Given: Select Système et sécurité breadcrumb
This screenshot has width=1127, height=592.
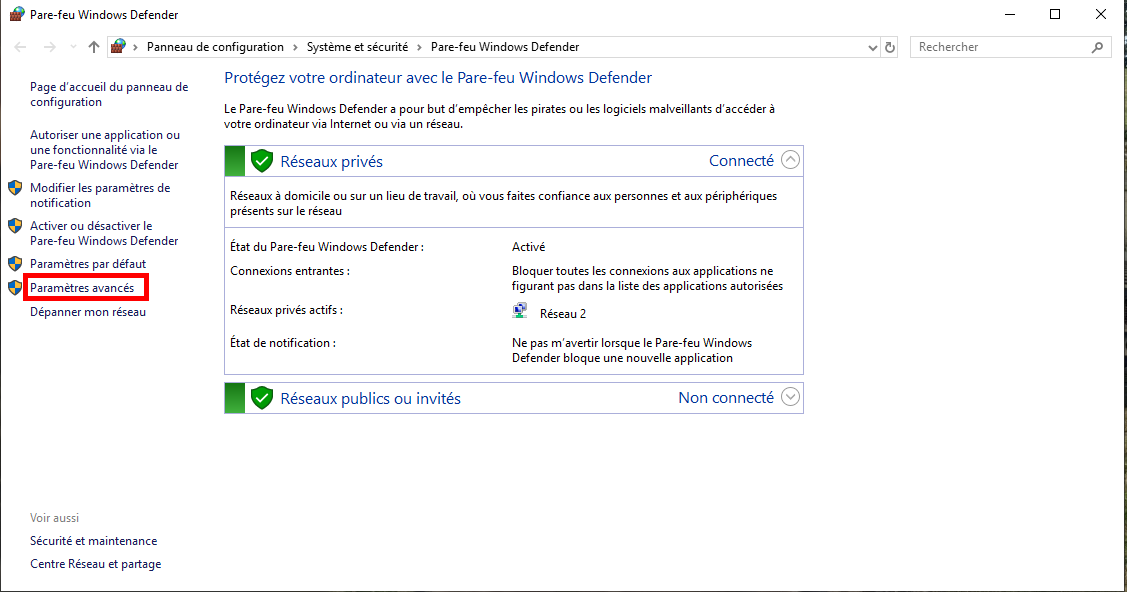Looking at the screenshot, I should (357, 47).
